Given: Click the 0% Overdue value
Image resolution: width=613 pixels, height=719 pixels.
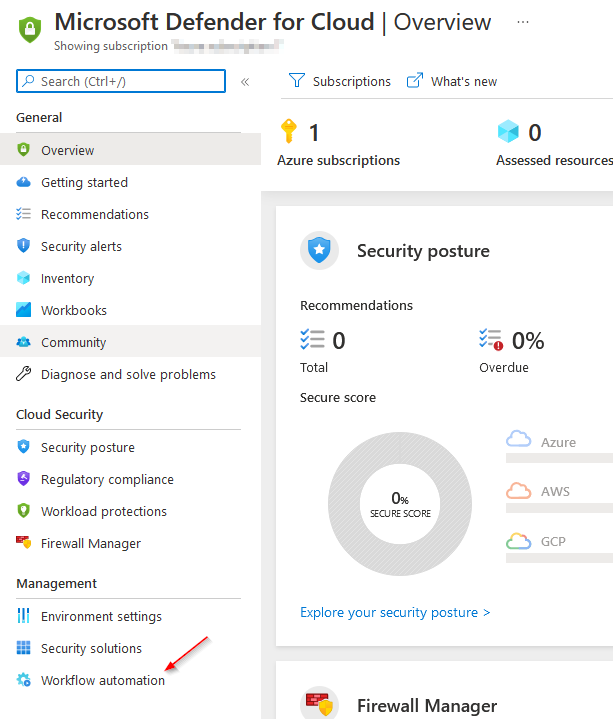Looking at the screenshot, I should 528,341.
